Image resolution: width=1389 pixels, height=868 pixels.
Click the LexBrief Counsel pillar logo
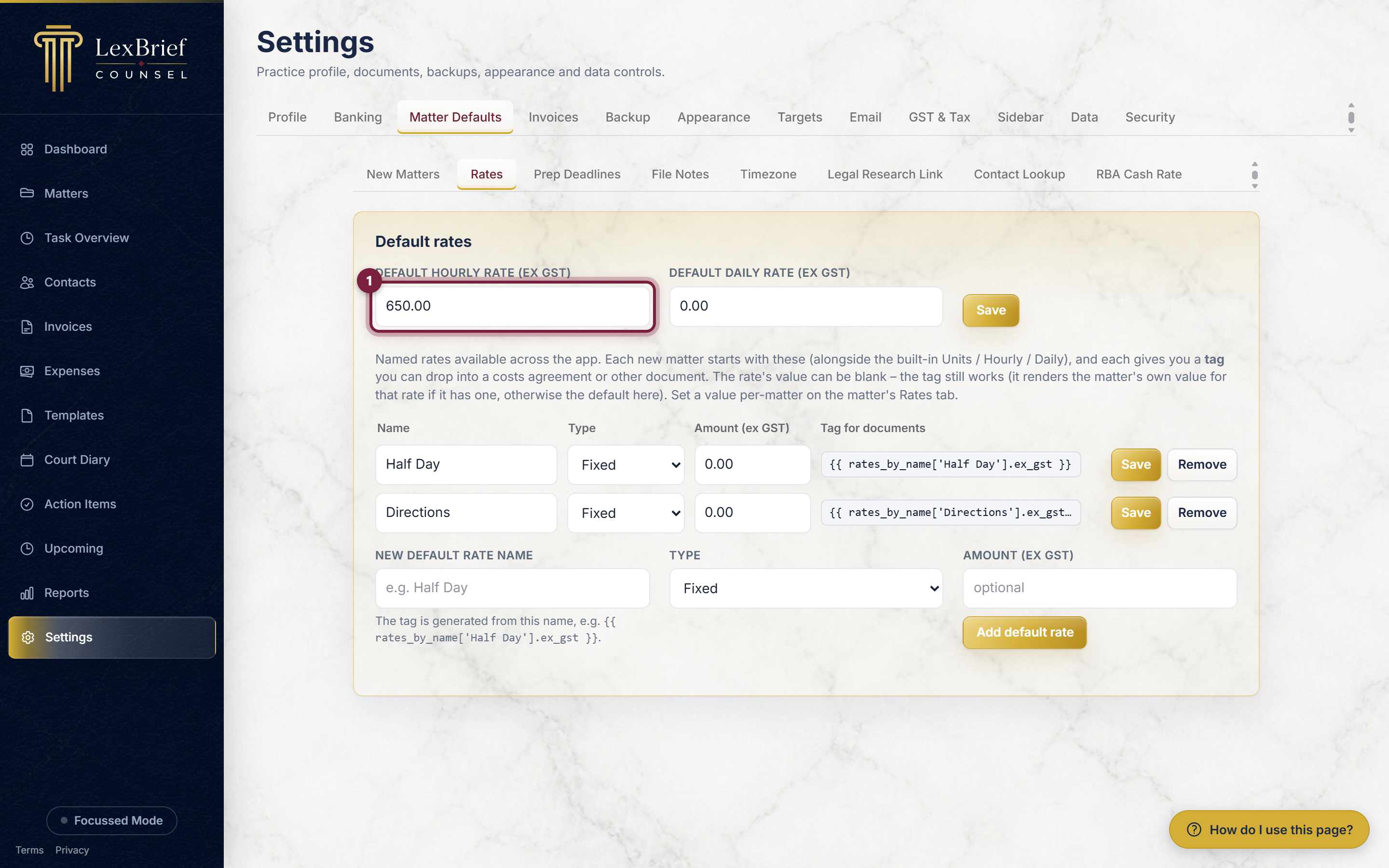point(58,58)
